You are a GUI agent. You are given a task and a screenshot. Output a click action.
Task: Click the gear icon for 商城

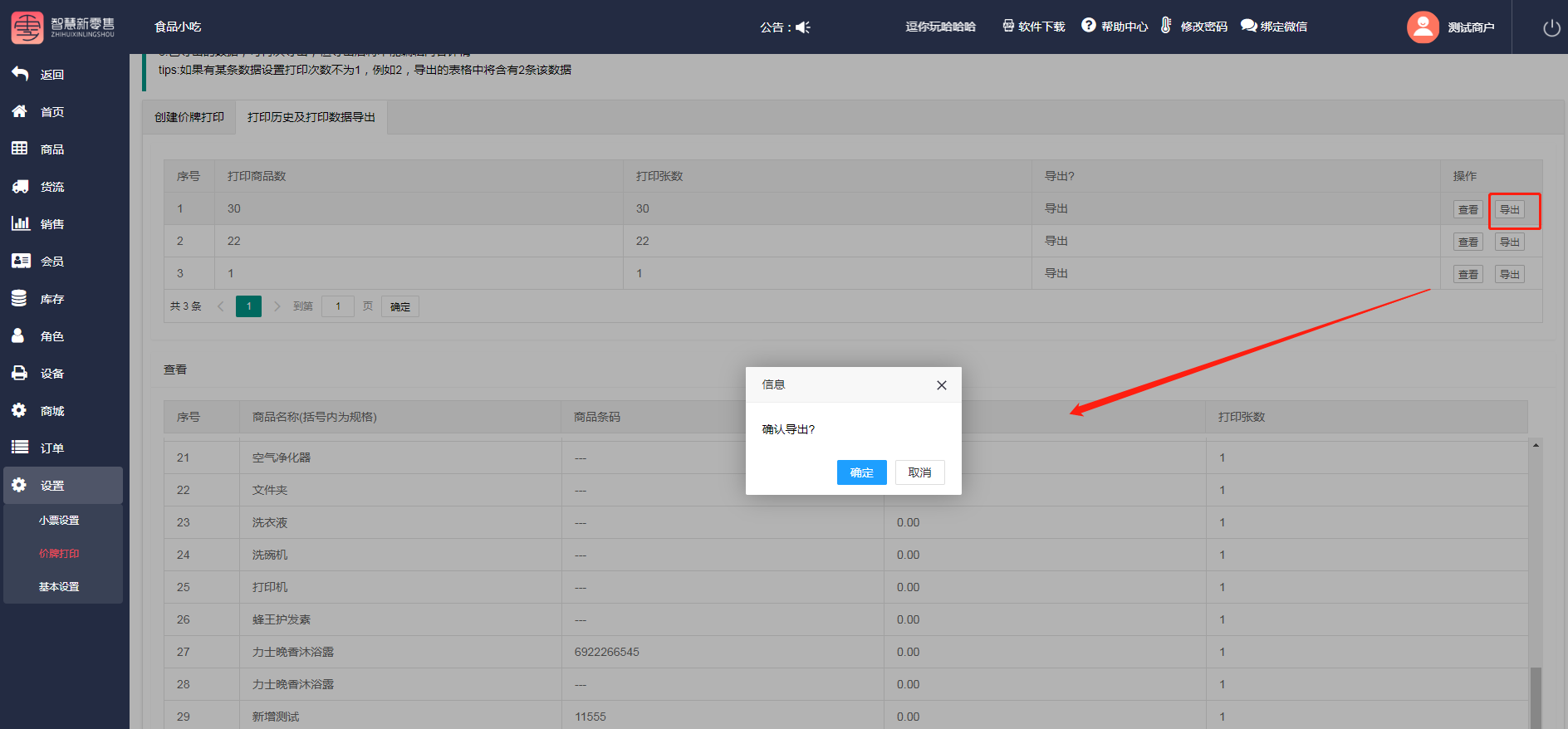pyautogui.click(x=19, y=410)
